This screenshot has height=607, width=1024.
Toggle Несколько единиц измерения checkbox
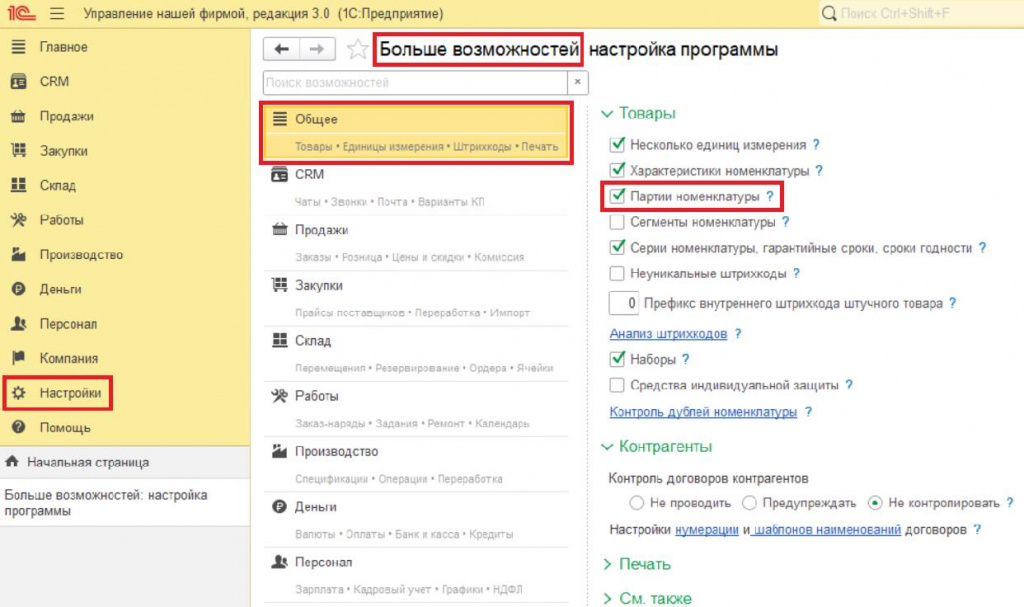click(616, 144)
